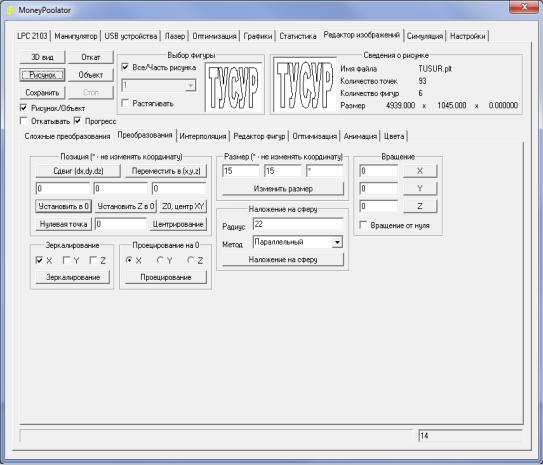Click the Радиус input field
Image resolution: width=543 pixels, height=465 pixels.
tap(298, 224)
